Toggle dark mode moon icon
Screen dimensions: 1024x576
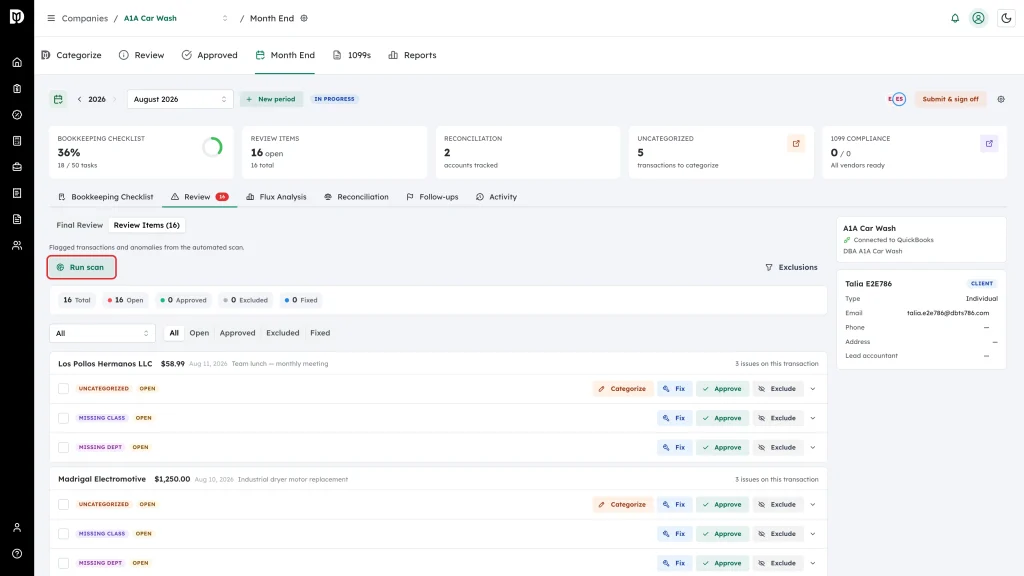1006,18
